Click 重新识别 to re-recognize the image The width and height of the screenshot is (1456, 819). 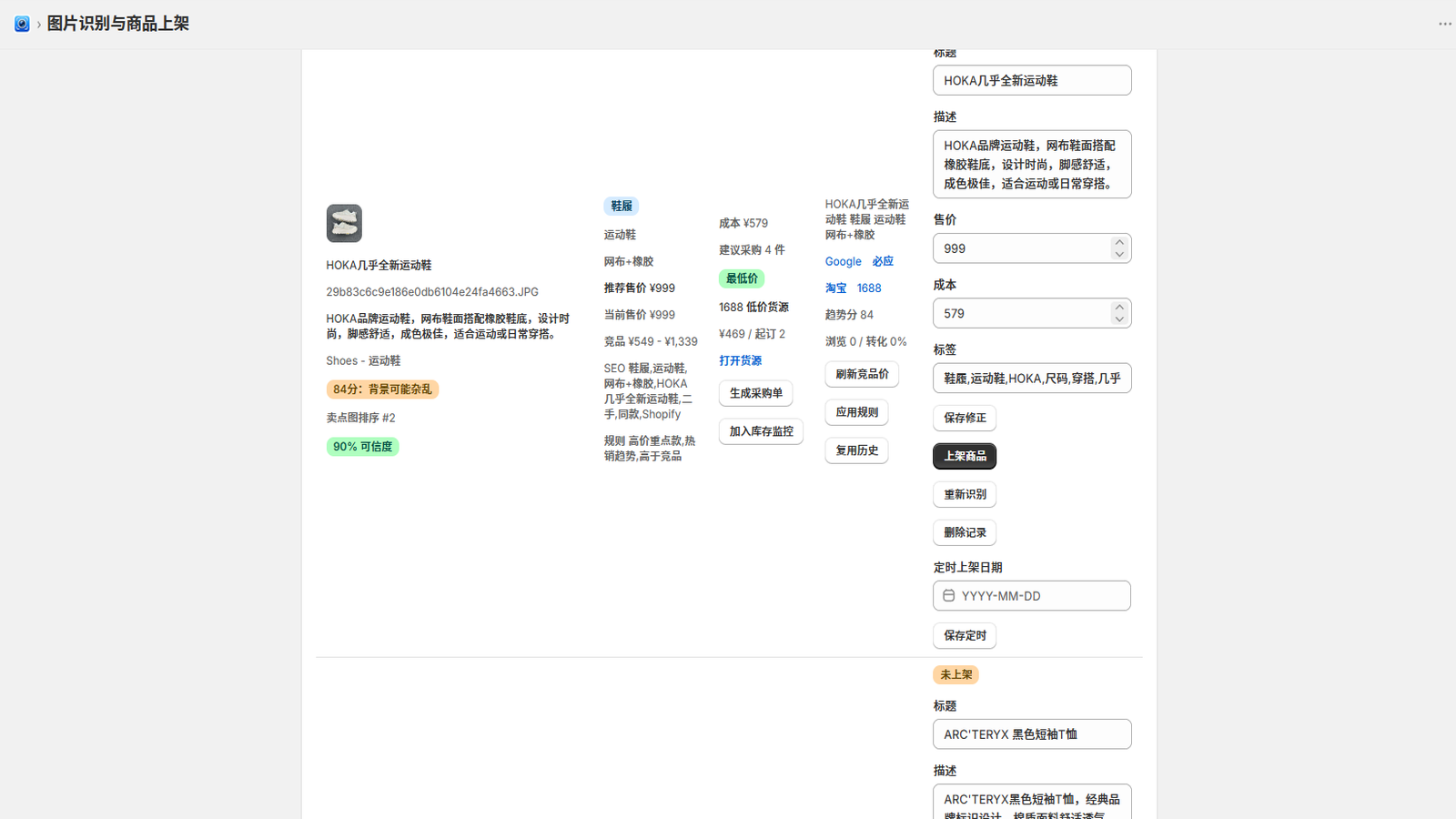pos(965,494)
